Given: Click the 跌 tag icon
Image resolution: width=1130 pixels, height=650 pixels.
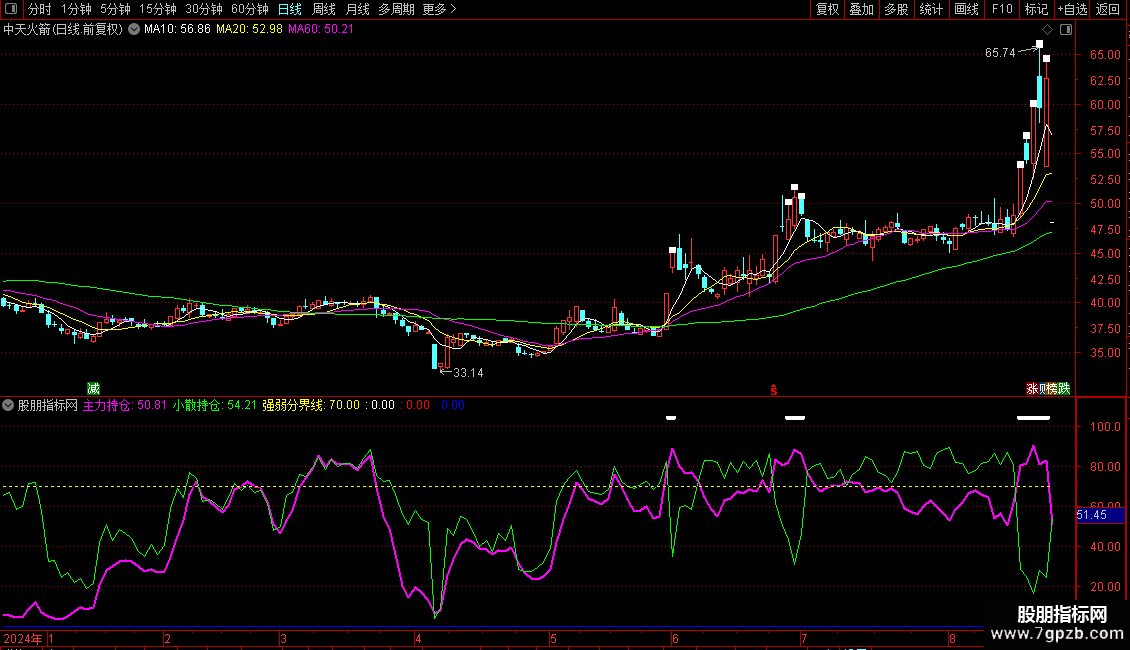Looking at the screenshot, I should click(1063, 389).
